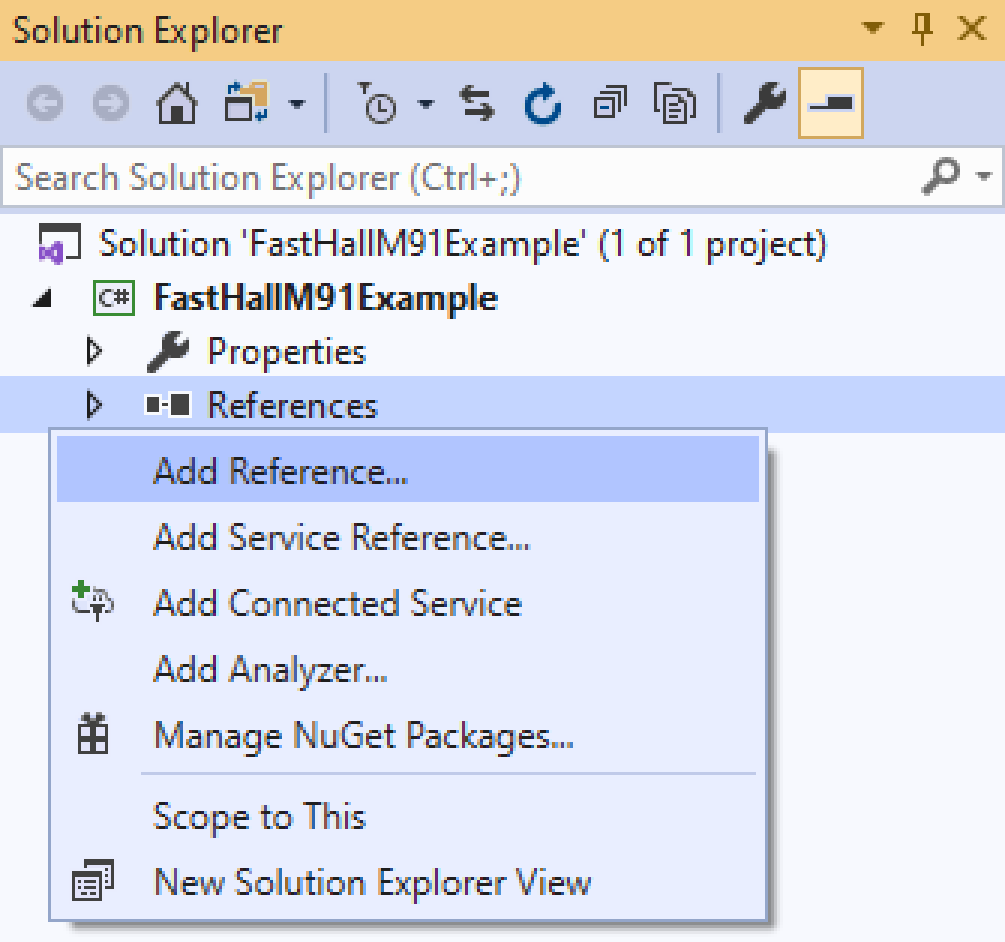Choose Add Reference... from context menu
Image resolution: width=1005 pixels, height=942 pixels.
tap(280, 471)
